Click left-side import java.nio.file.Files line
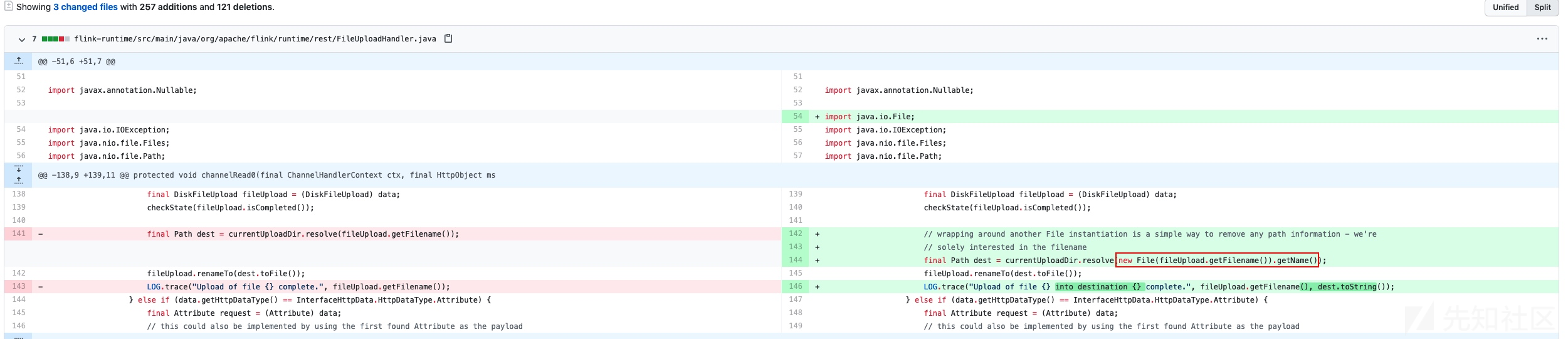This screenshot has width=1568, height=339. [108, 143]
